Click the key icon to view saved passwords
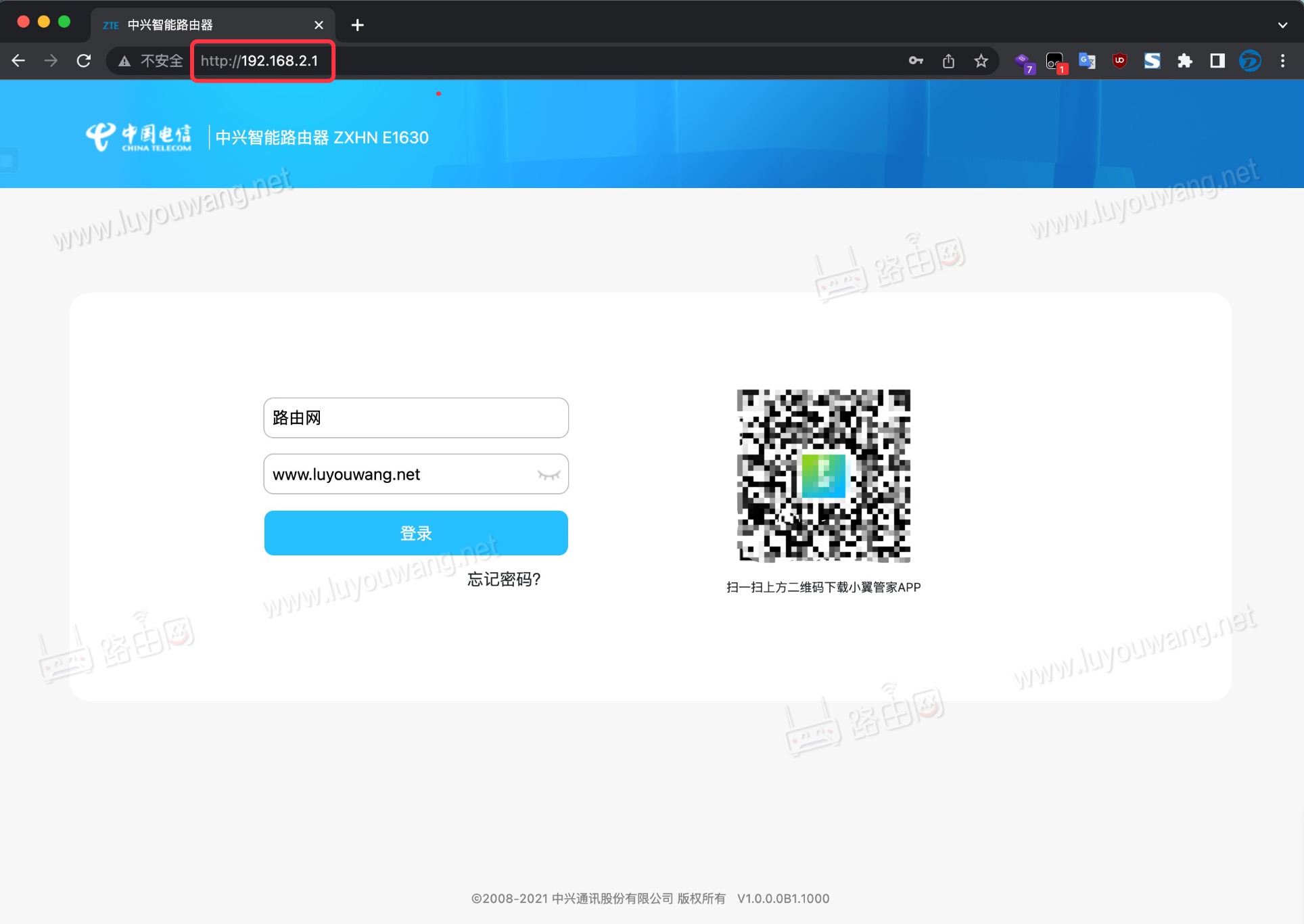 point(916,61)
